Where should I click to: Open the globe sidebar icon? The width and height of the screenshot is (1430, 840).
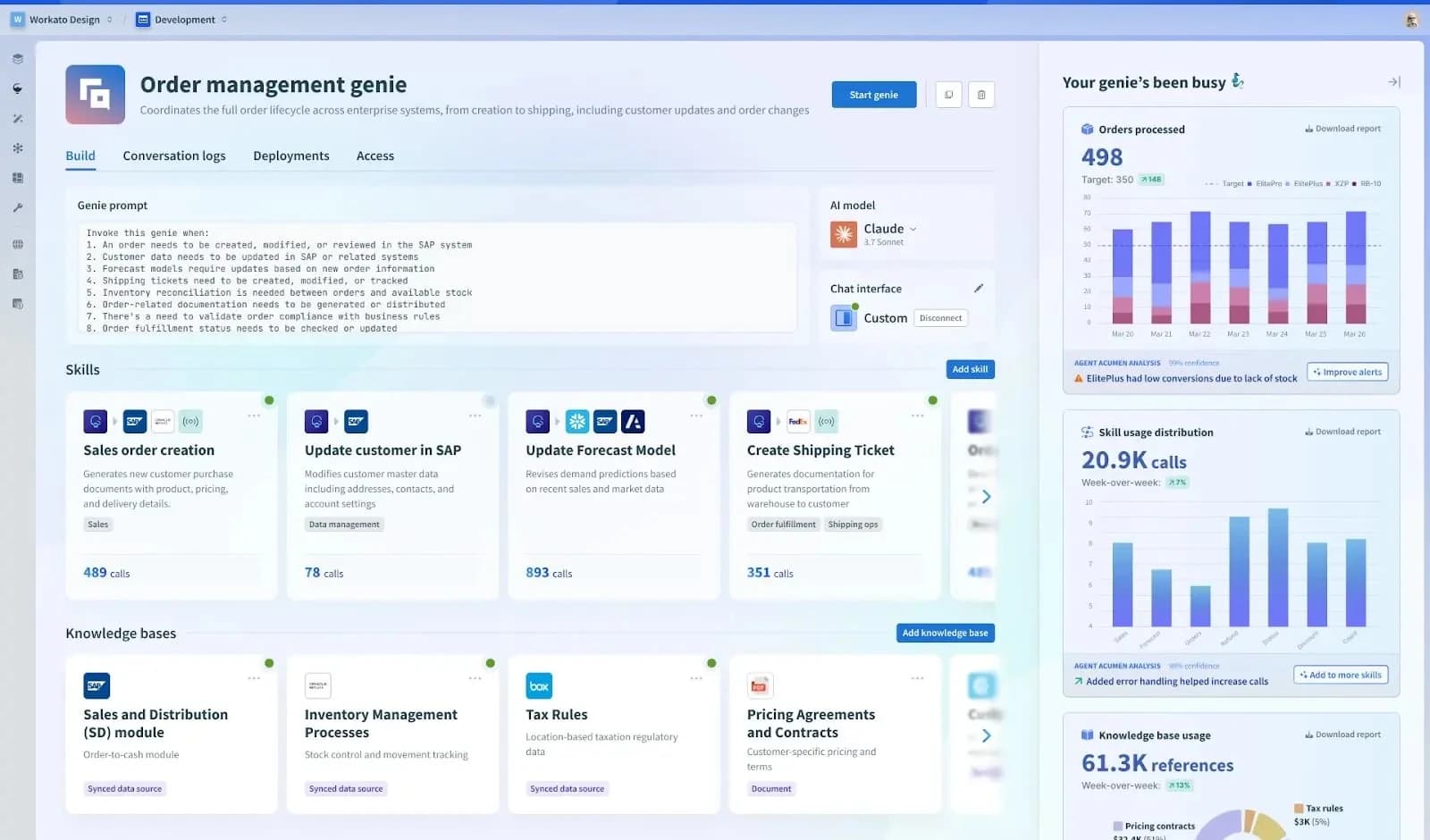tap(17, 244)
